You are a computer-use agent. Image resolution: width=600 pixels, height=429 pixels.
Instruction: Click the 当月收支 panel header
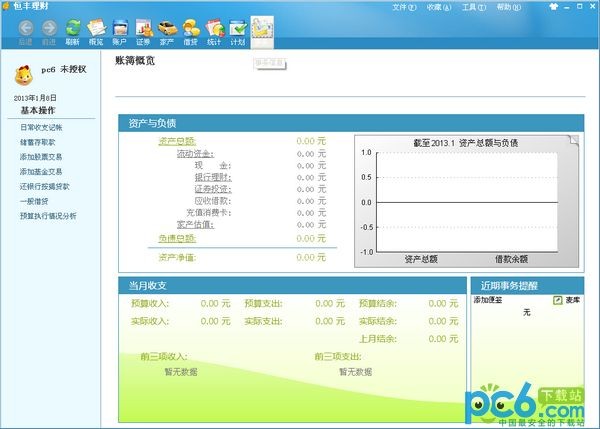[x=292, y=285]
